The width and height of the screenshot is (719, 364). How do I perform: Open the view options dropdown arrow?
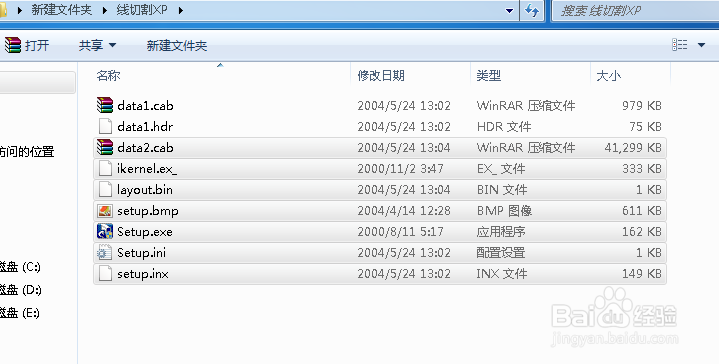(701, 45)
